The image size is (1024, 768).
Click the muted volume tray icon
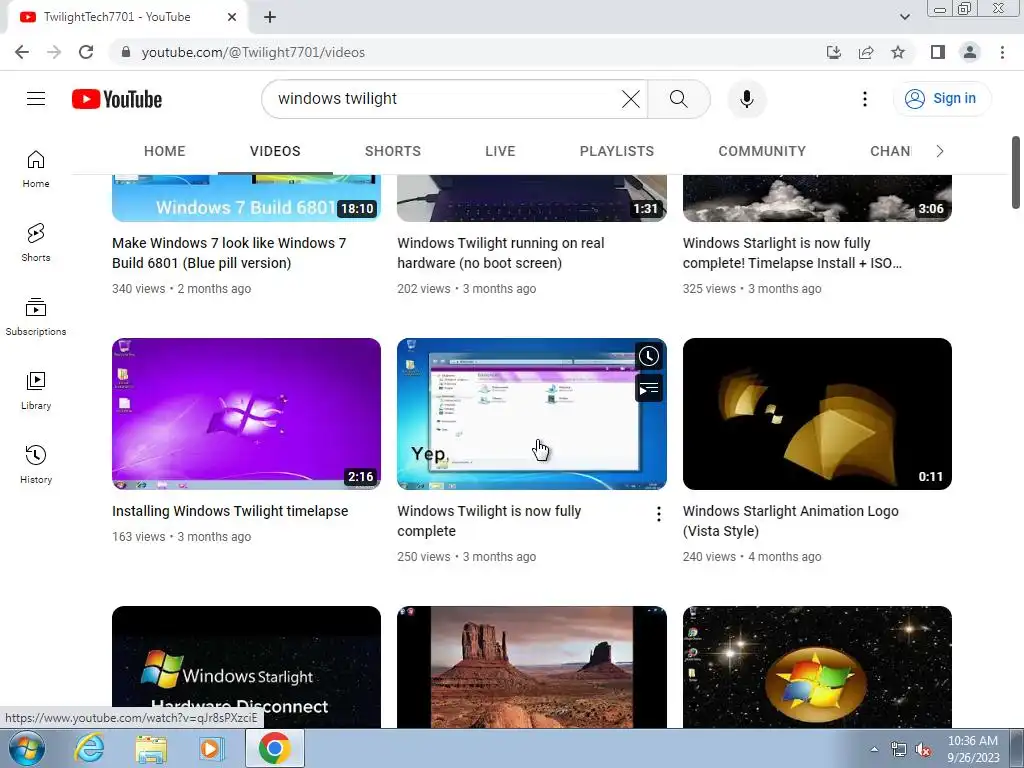(923, 749)
